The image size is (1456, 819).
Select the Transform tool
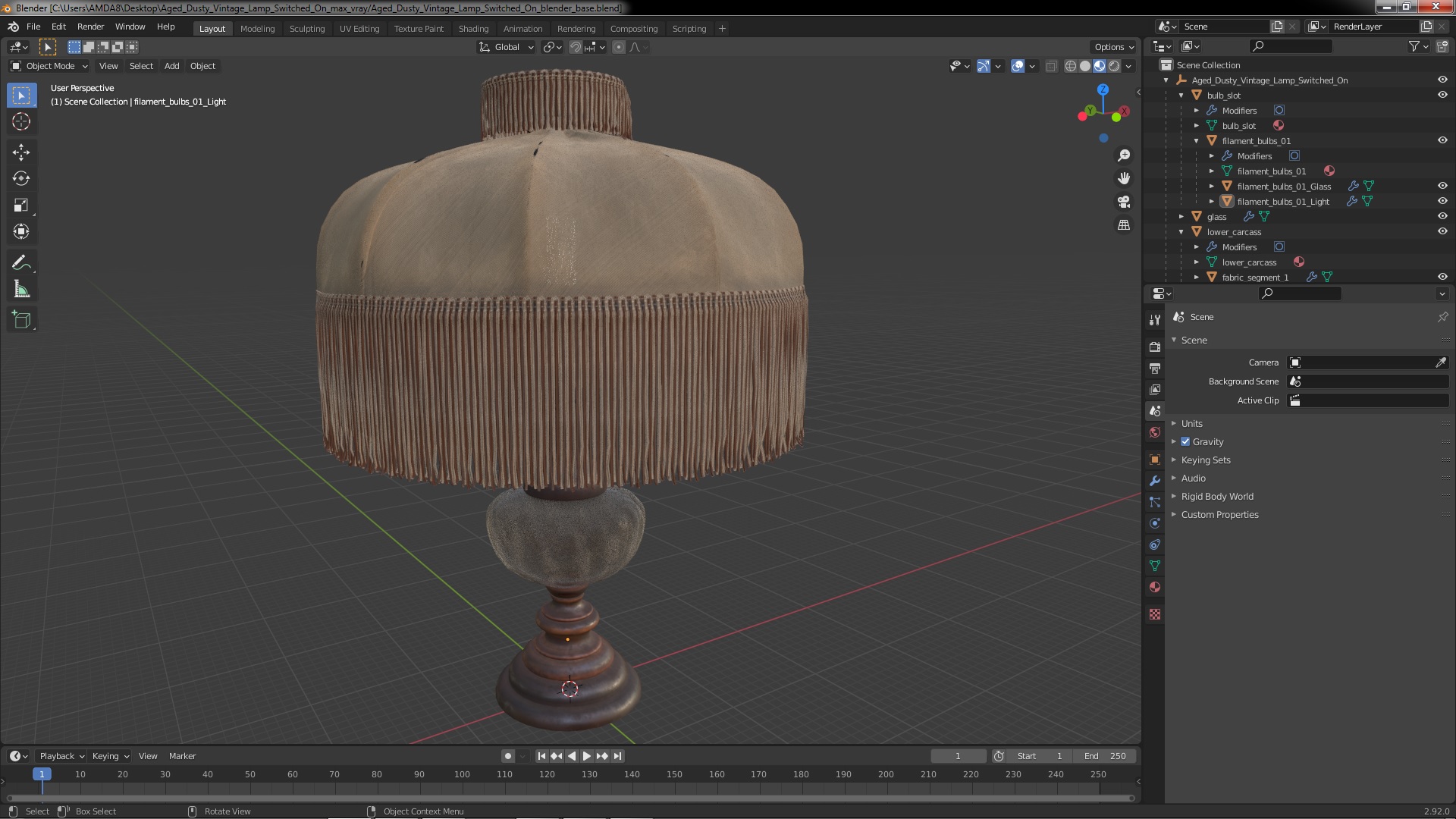[21, 232]
